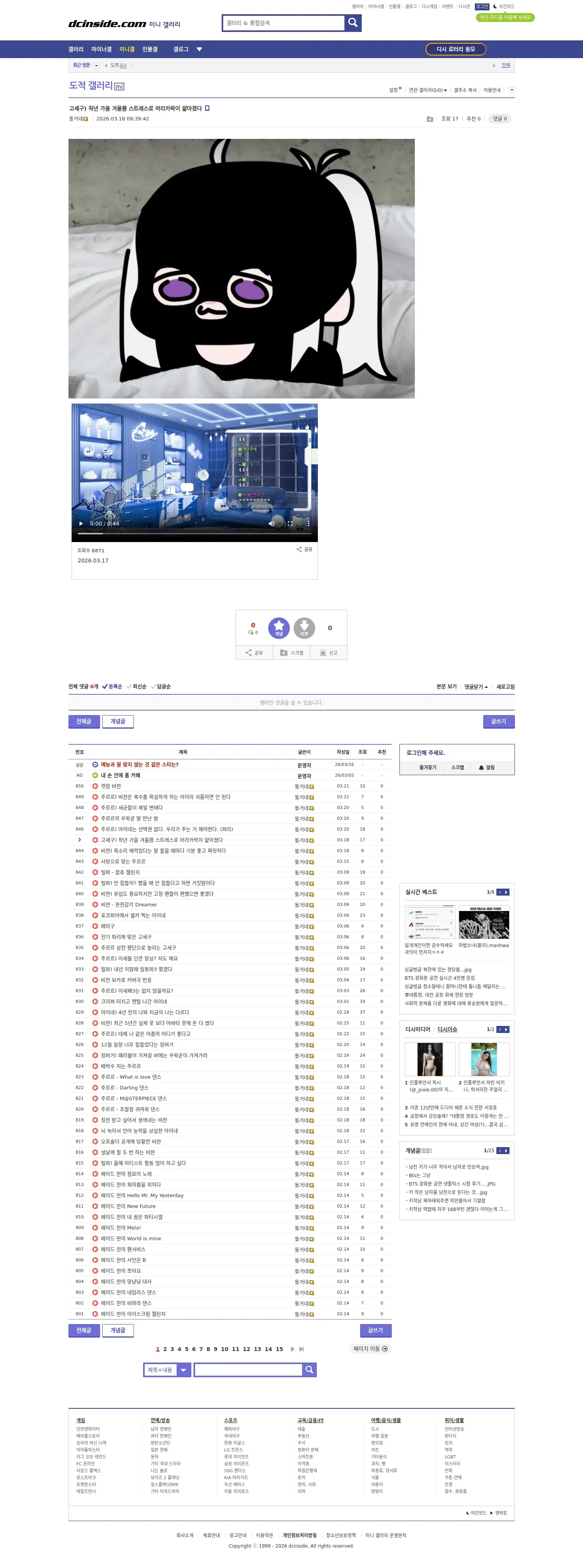
Task: Click 실시간 베스트 next arrow
Action: click(x=506, y=892)
